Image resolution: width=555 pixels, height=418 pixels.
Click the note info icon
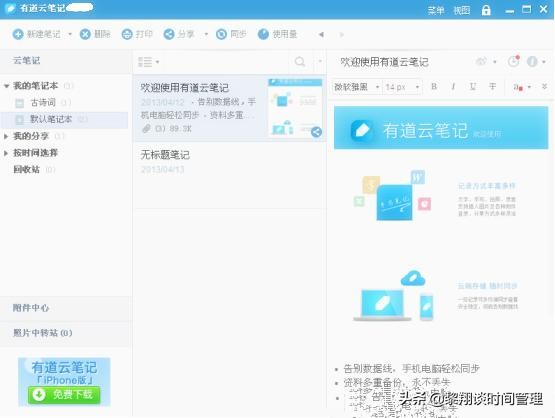532,62
